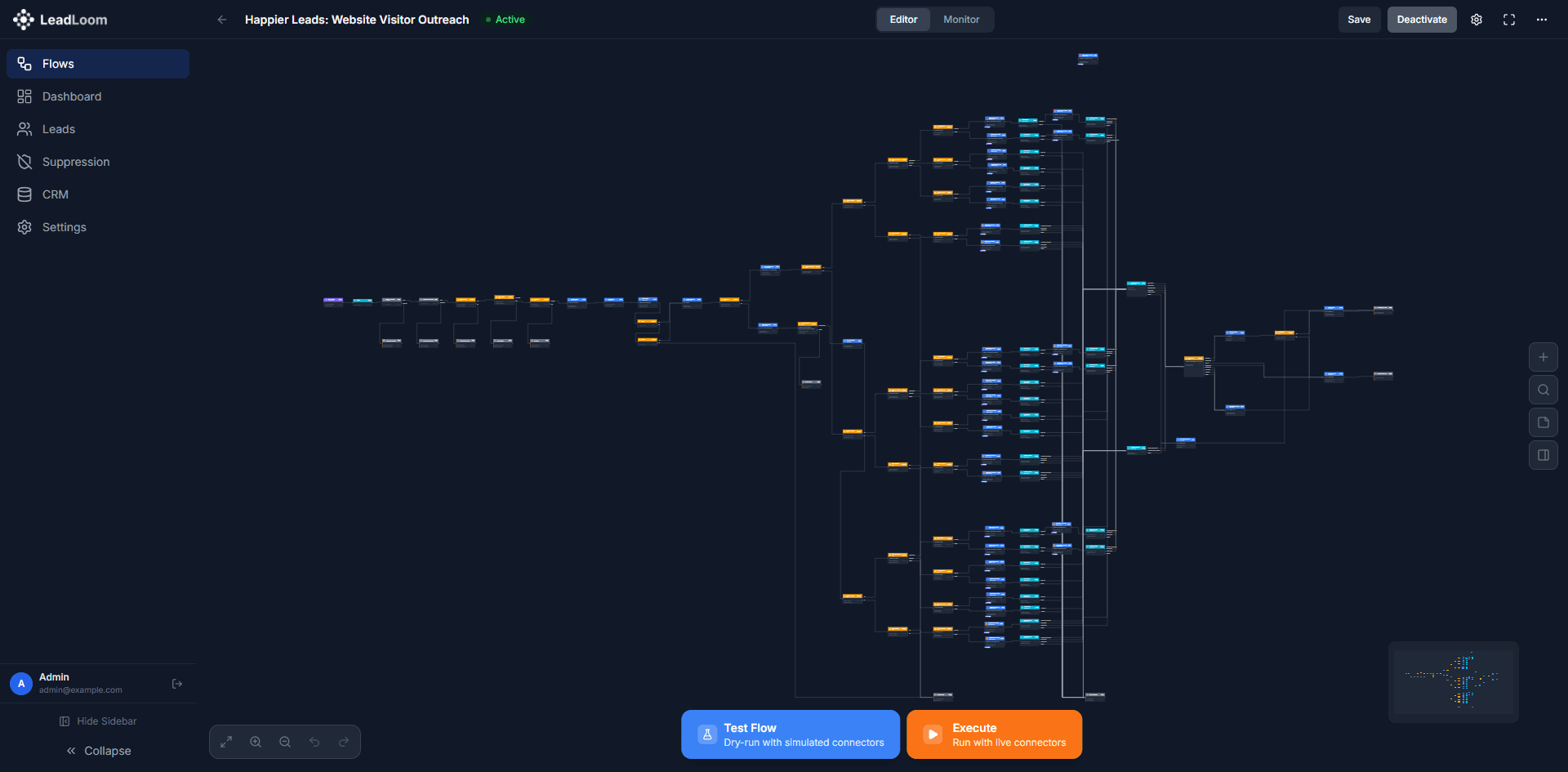Click the redo icon

(344, 742)
